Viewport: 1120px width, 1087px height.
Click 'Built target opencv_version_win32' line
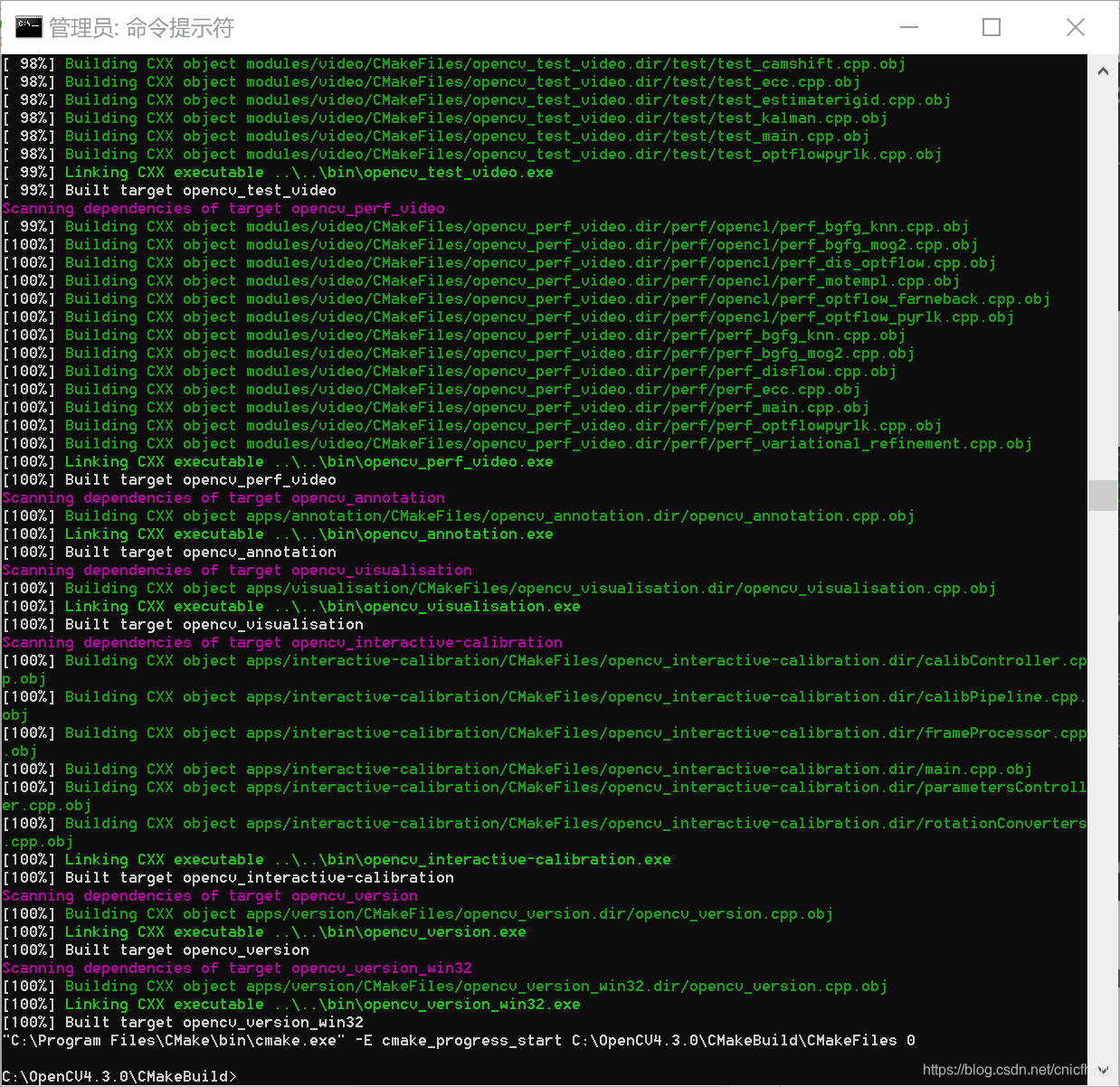(x=183, y=1023)
